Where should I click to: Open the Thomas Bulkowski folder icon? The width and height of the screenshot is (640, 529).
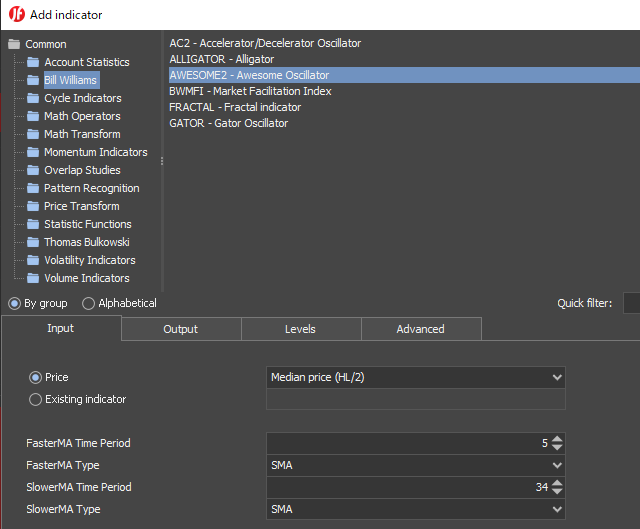pos(33,242)
